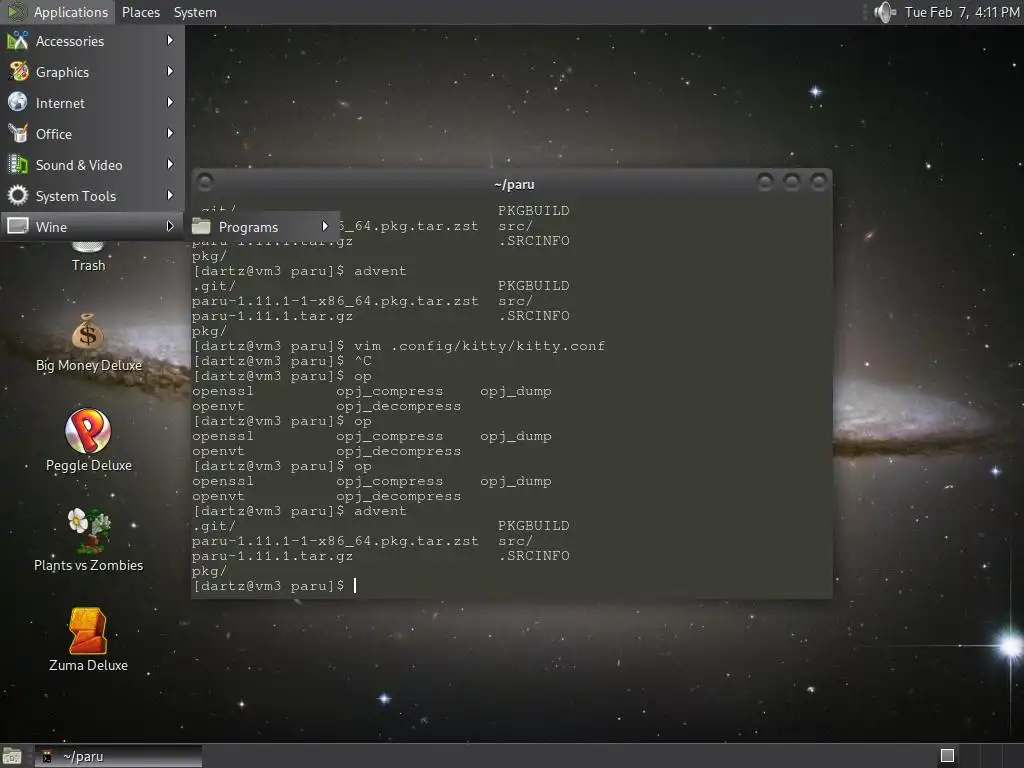This screenshot has height=768, width=1024.
Task: Click the 'vim .config/kitty/kitty.conf' command text
Action: click(x=479, y=345)
